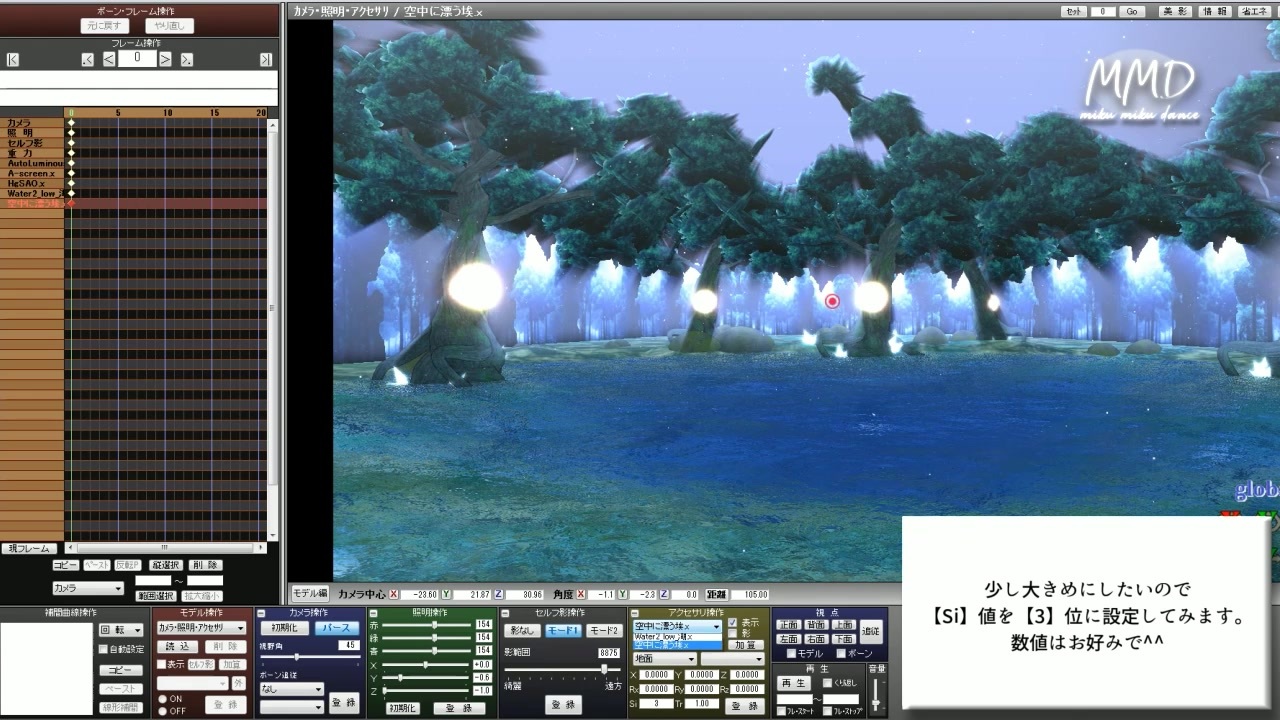The height and width of the screenshot is (720, 1280).
Task: Select 影なし shadow mode
Action: pos(522,631)
